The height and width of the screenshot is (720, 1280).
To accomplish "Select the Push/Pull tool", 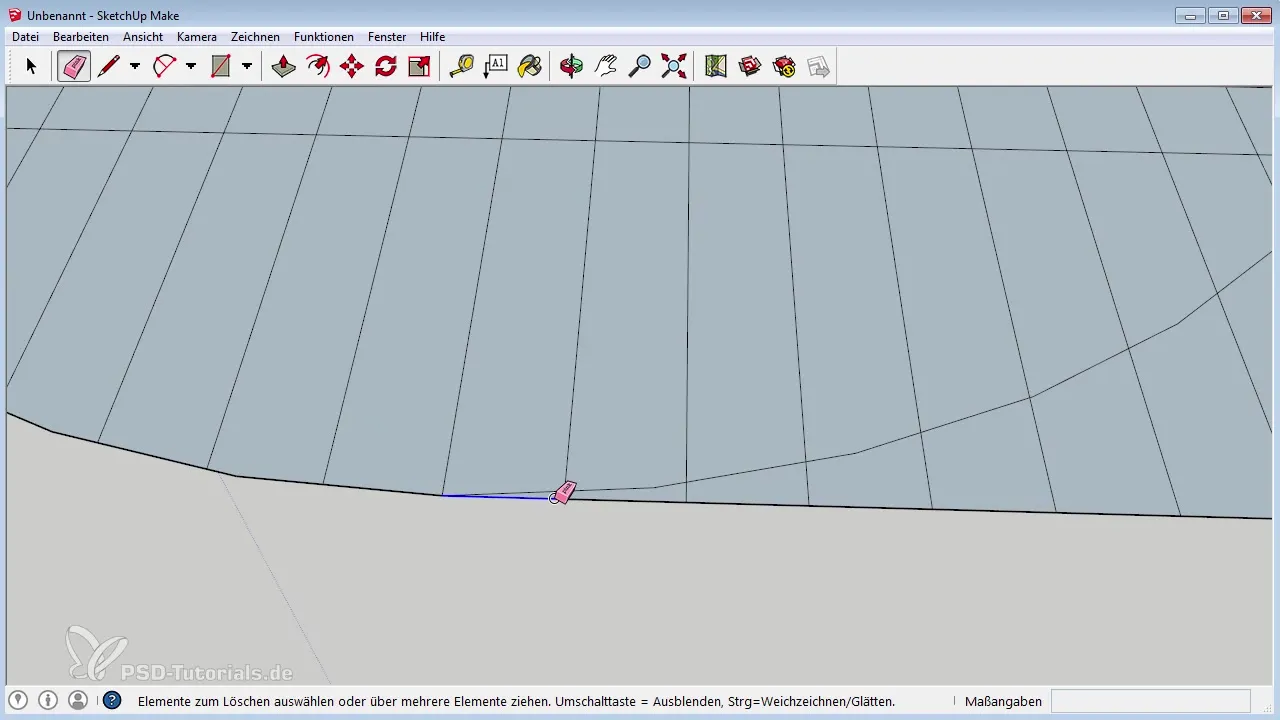I will click(x=284, y=66).
